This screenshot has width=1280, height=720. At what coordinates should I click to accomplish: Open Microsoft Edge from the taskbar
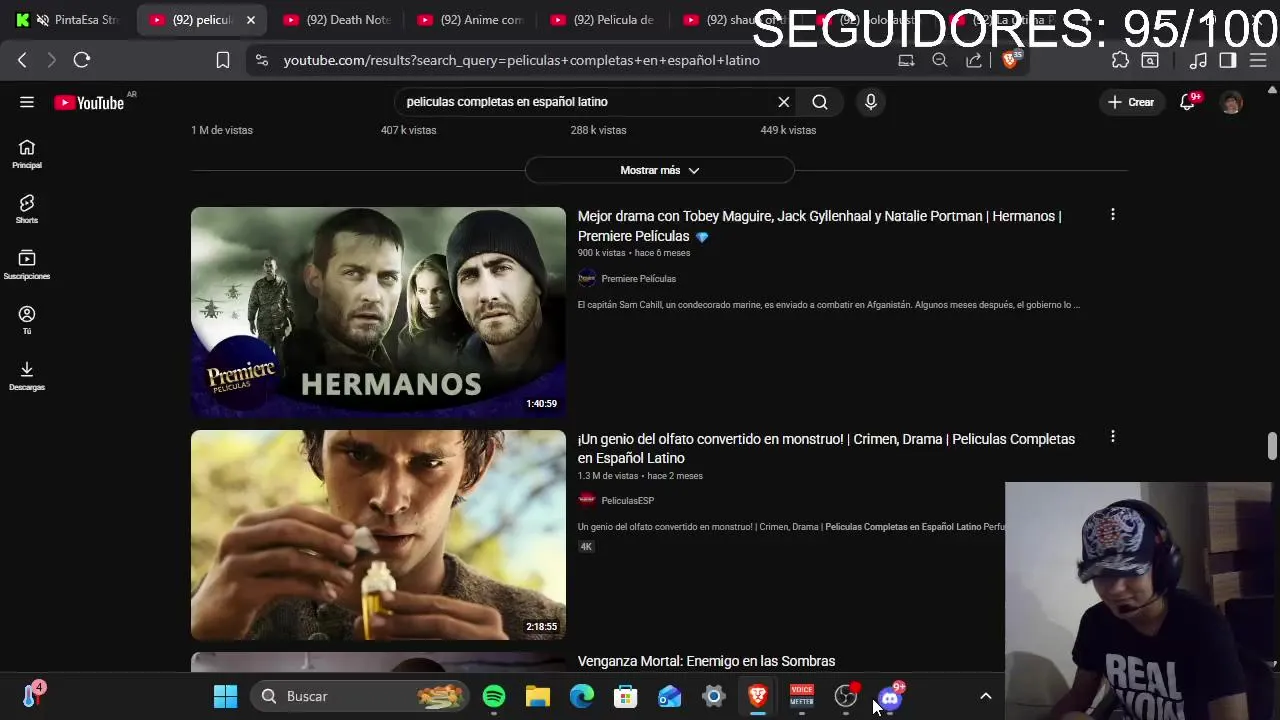[x=582, y=696]
